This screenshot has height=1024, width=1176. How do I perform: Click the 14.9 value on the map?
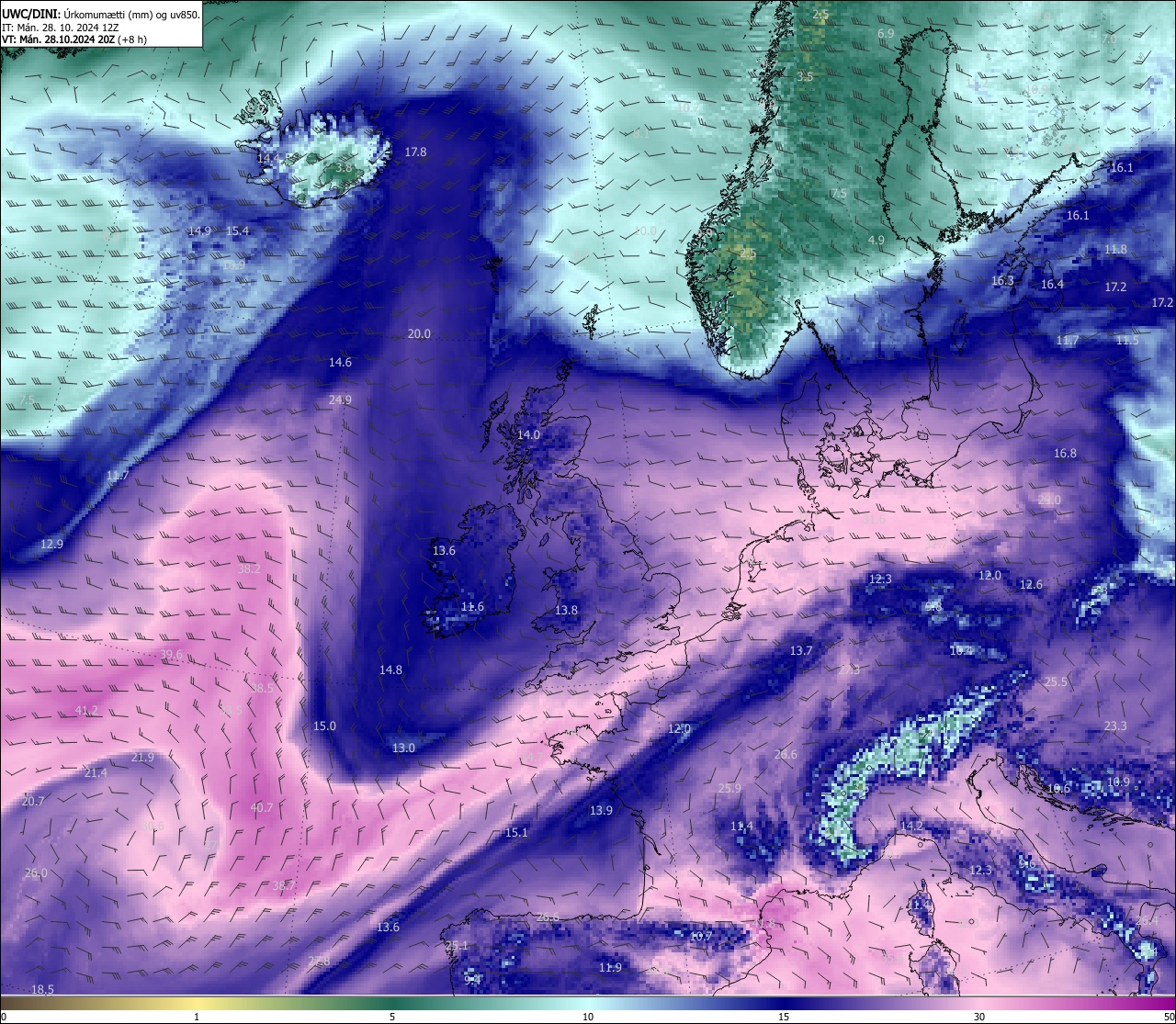[199, 231]
